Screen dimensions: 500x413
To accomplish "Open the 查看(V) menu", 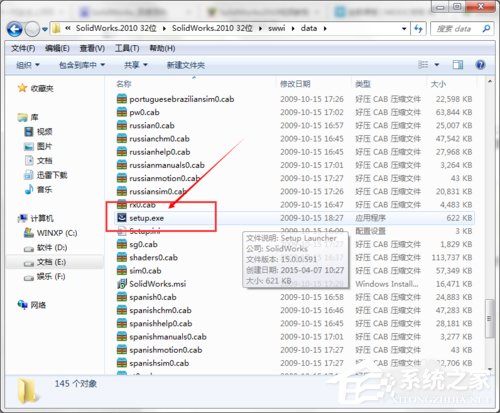I will click(92, 48).
